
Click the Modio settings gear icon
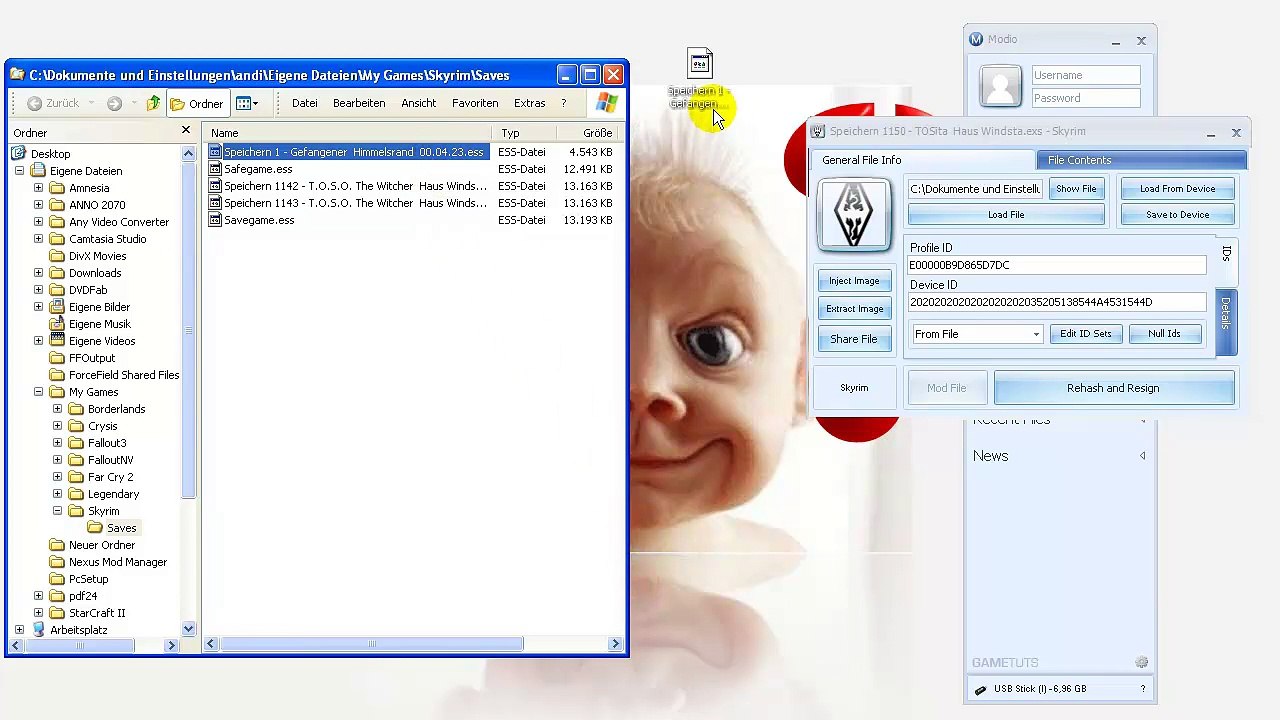(x=1141, y=662)
